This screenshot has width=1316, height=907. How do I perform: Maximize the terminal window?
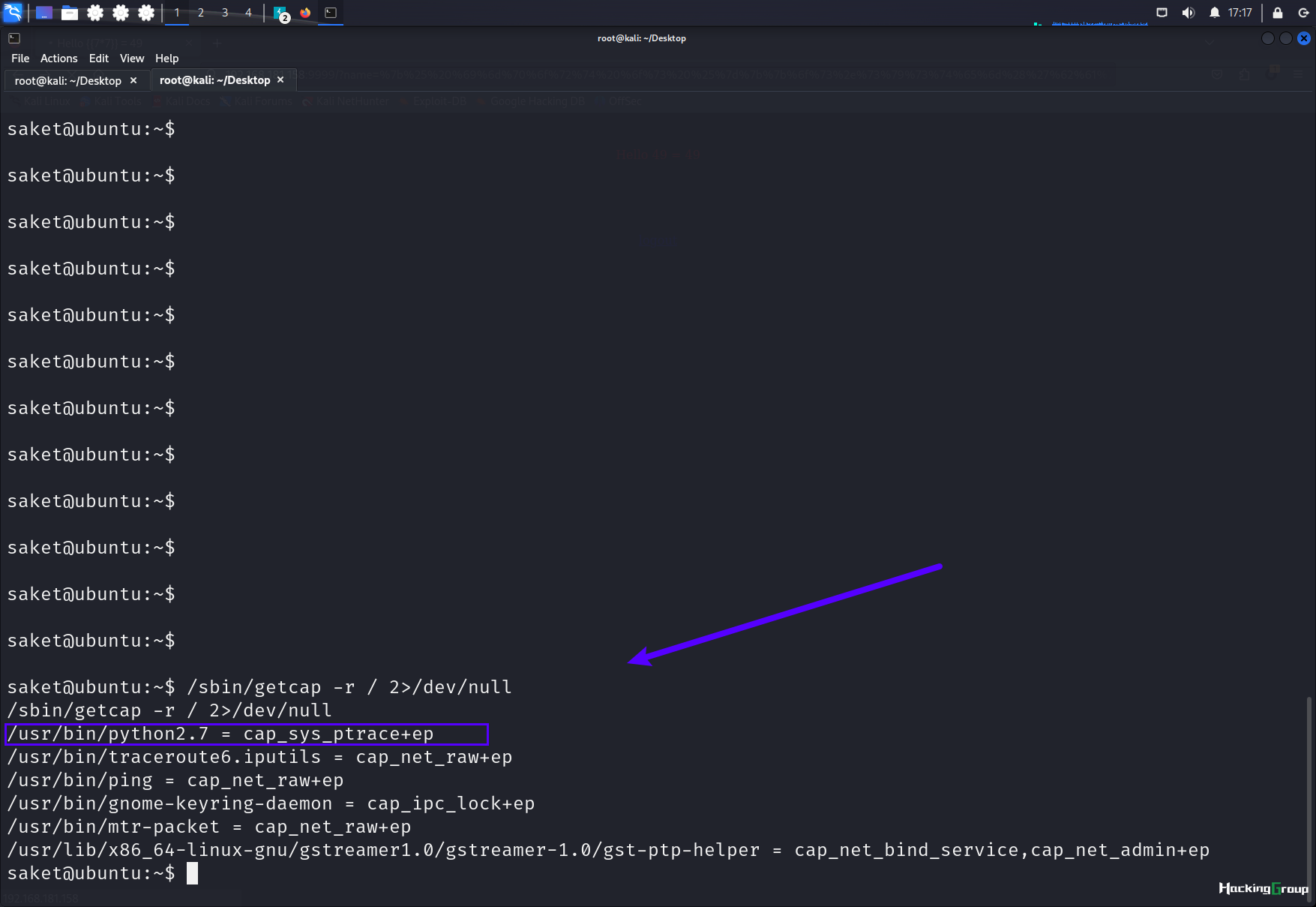click(x=1286, y=38)
